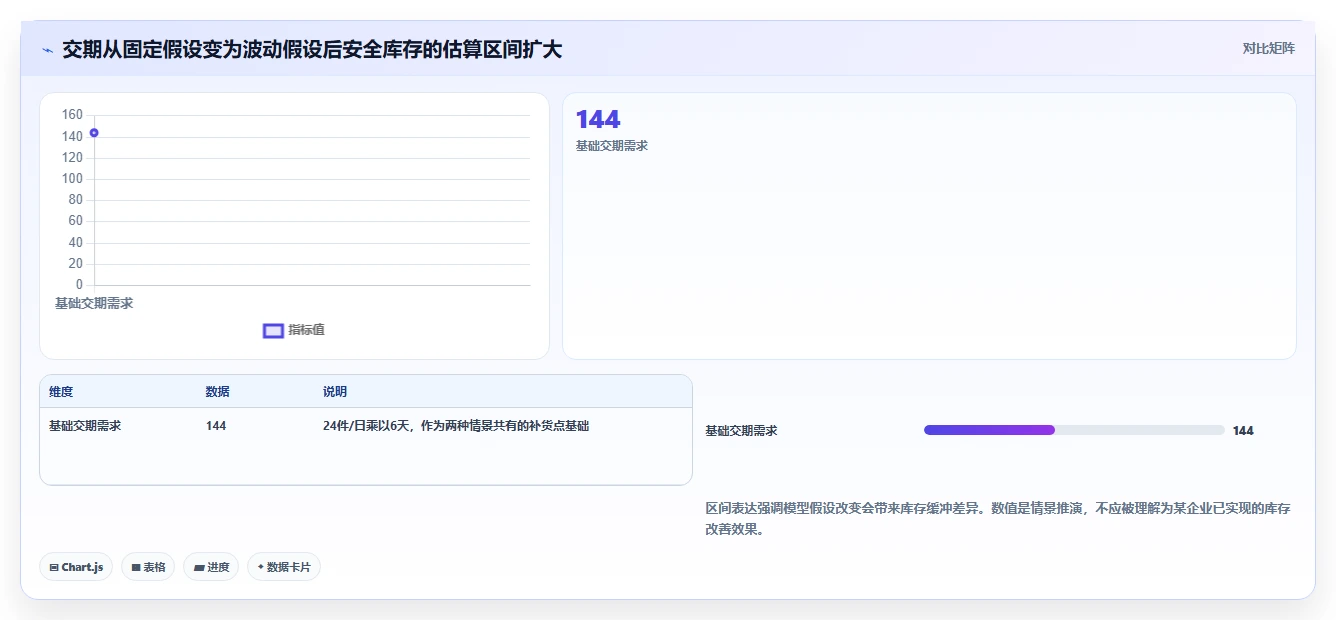Open the 对比矩阵 link in header

1268,48
